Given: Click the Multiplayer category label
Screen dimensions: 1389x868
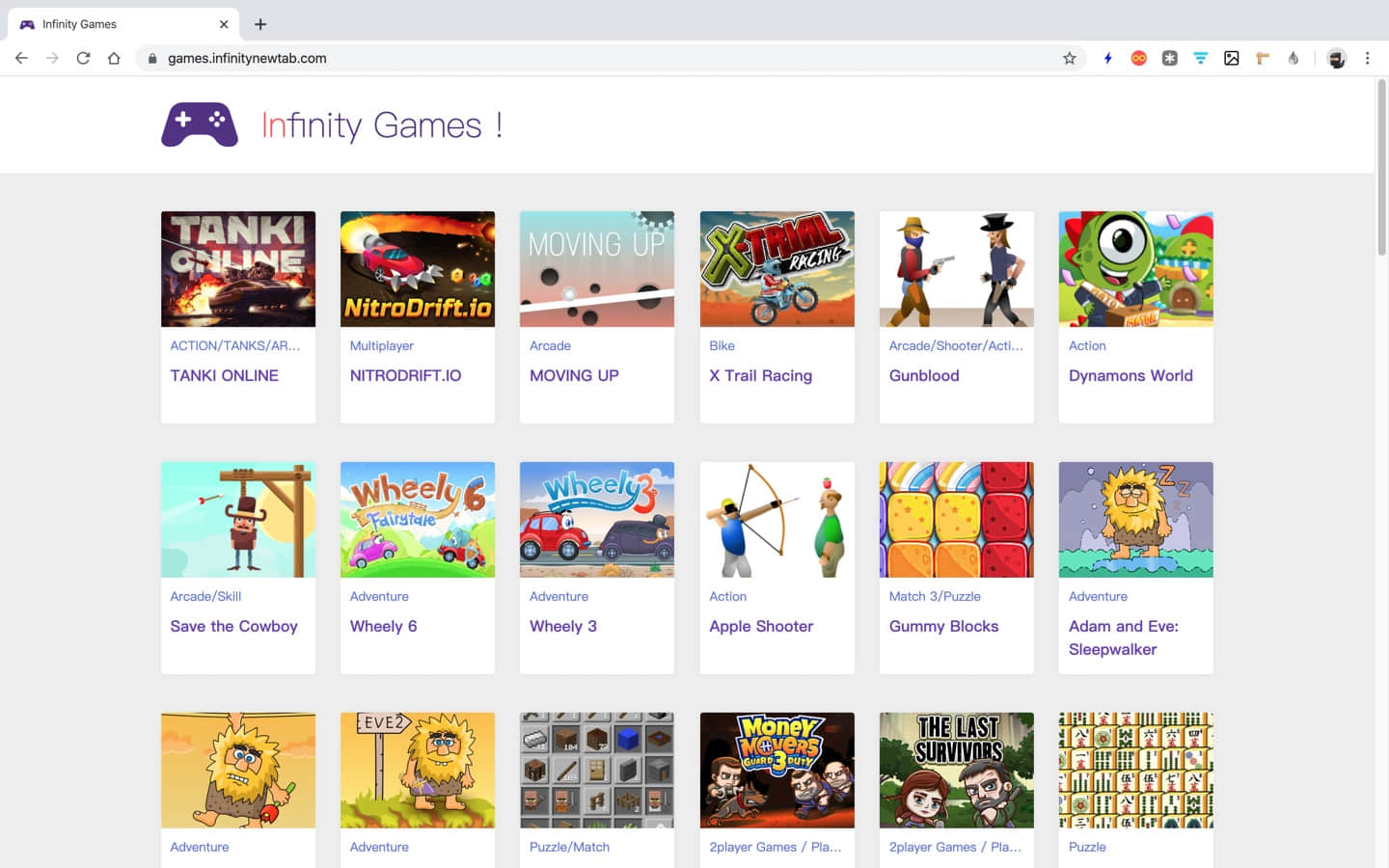Looking at the screenshot, I should tap(381, 345).
